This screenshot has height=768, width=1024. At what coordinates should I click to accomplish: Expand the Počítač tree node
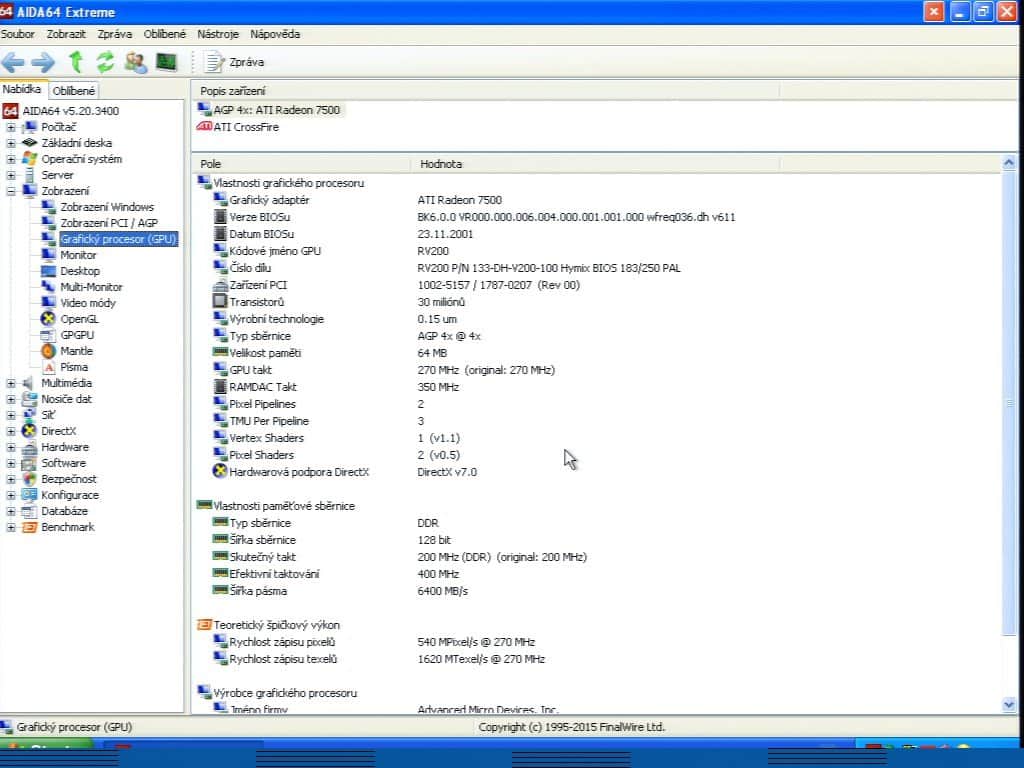10,127
